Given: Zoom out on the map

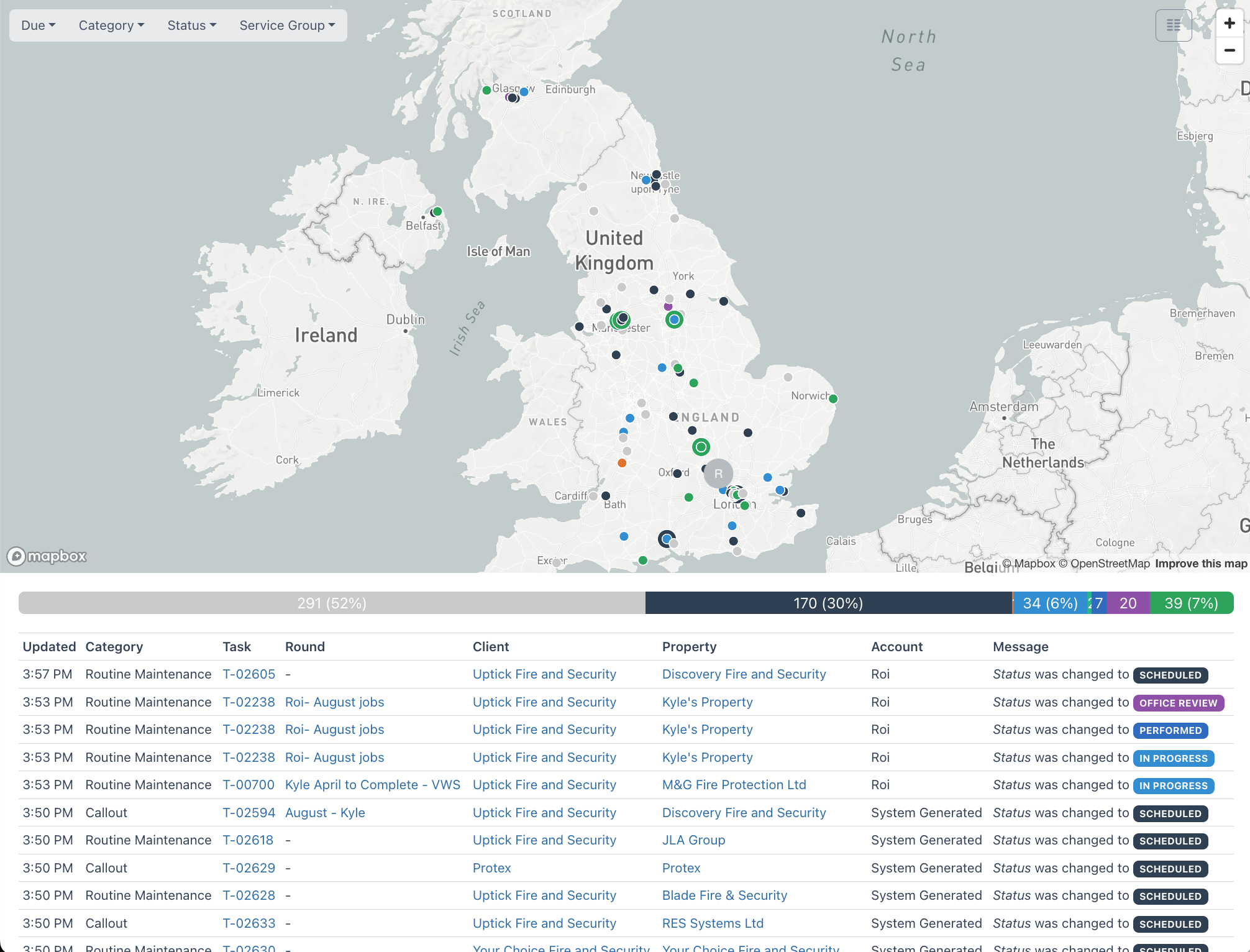Looking at the screenshot, I should point(1229,50).
